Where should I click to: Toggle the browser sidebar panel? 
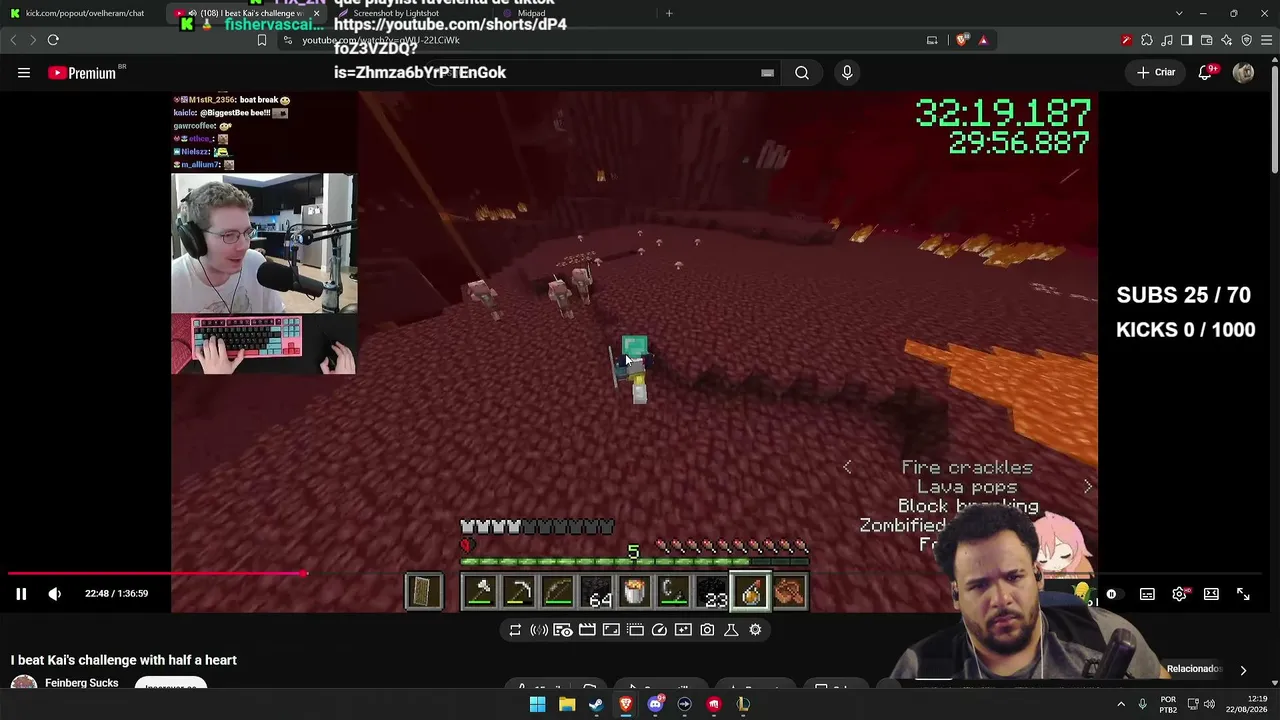pyautogui.click(x=1186, y=40)
